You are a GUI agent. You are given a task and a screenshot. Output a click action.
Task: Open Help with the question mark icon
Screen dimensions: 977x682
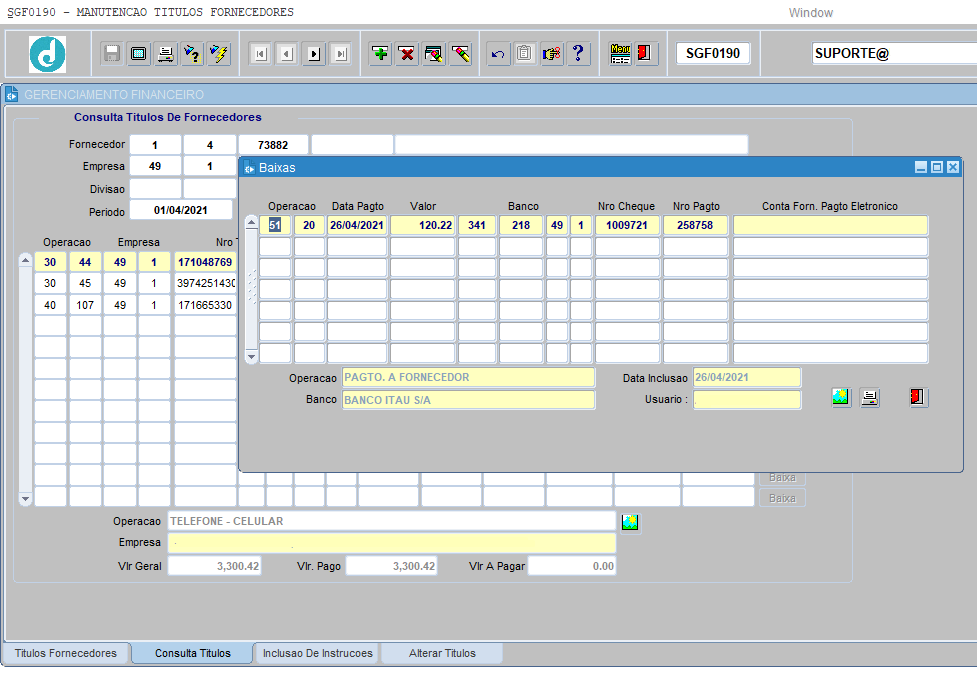pos(578,54)
